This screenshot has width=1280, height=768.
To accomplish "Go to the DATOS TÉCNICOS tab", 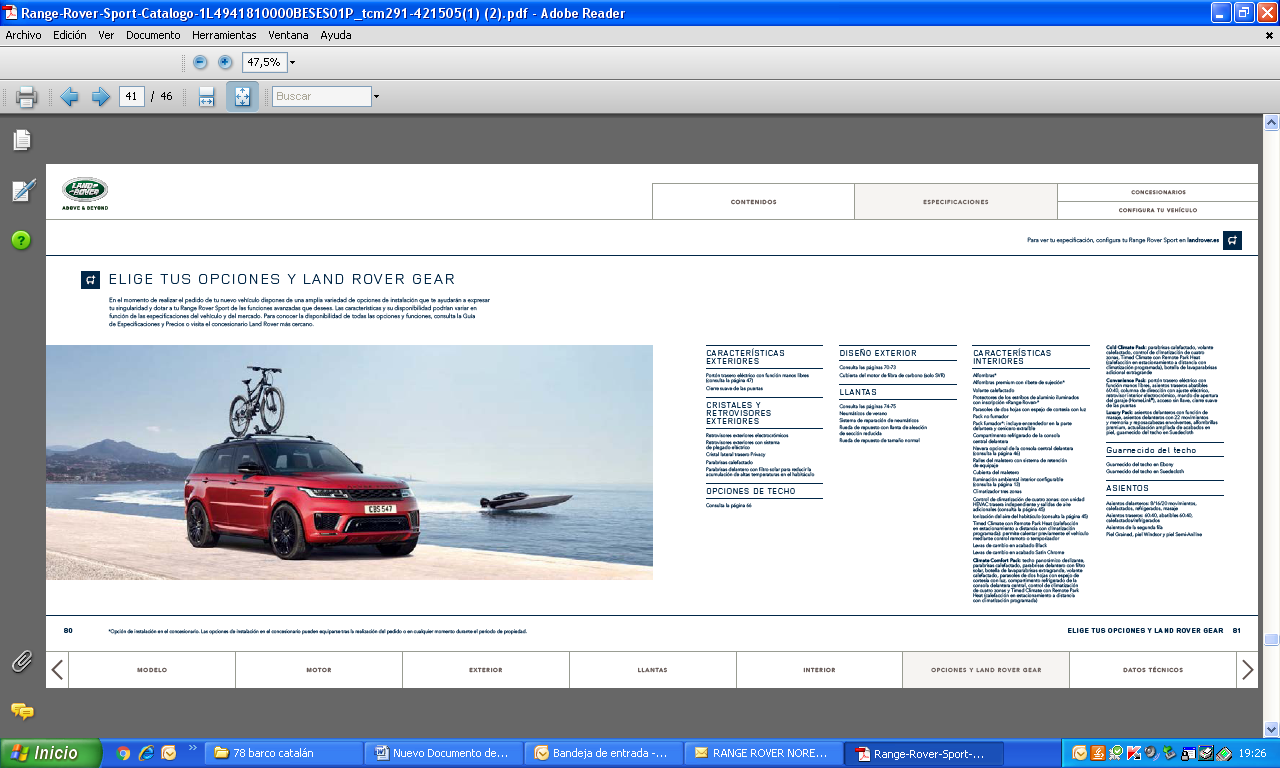I will click(x=1153, y=670).
